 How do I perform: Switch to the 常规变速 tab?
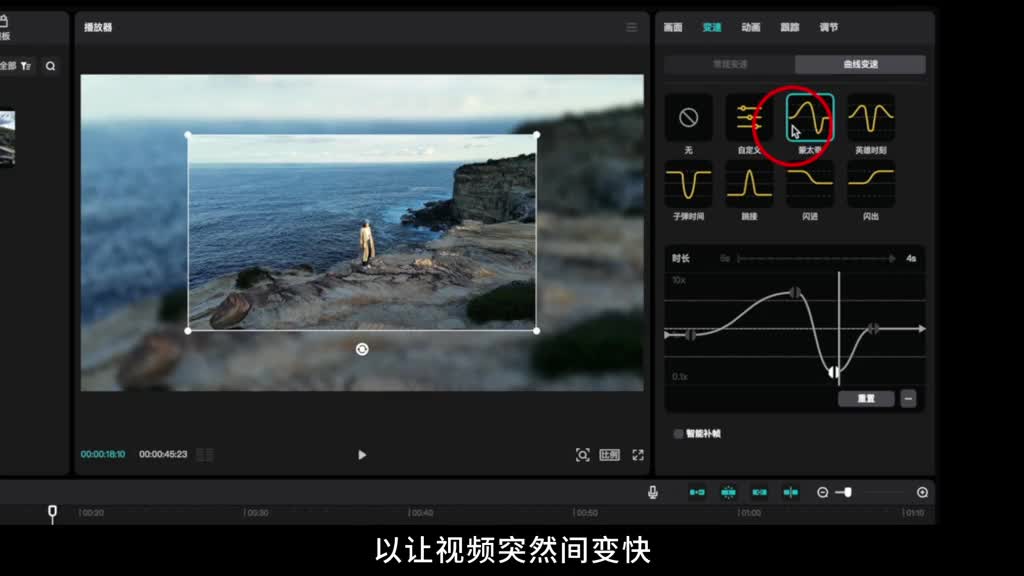(730, 64)
